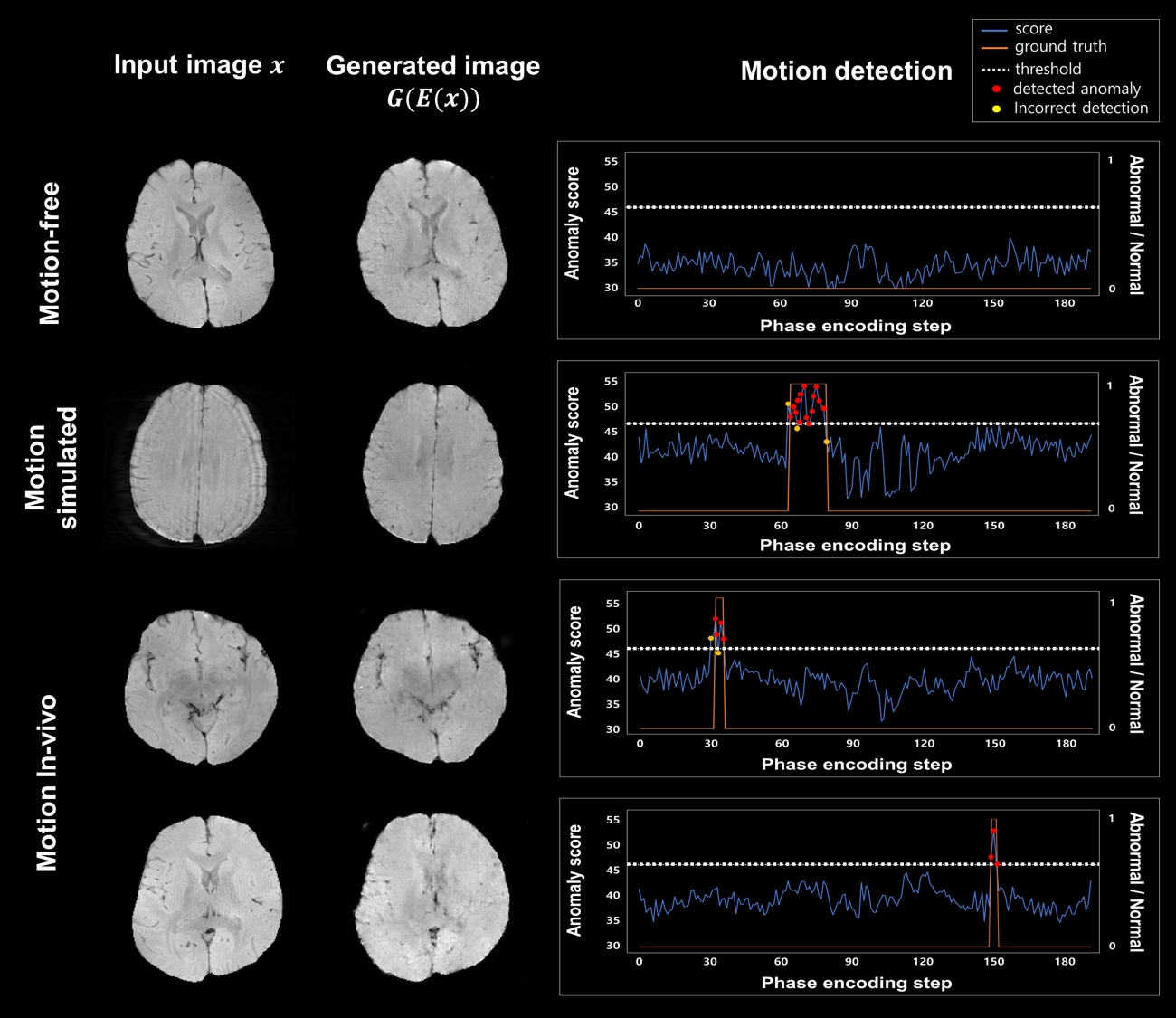
Task: Click the Motion-free input brain image
Action: pos(200,243)
